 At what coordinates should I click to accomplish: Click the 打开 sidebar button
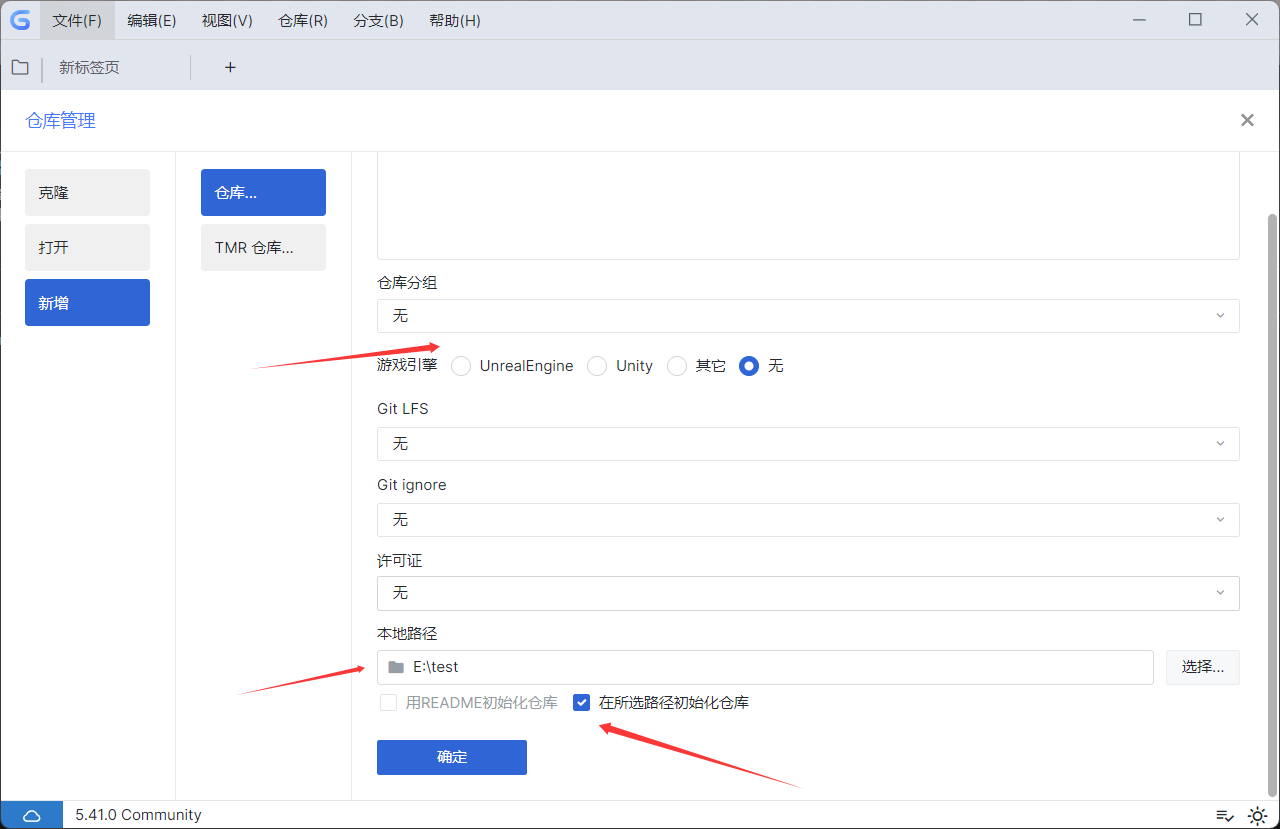coord(87,247)
